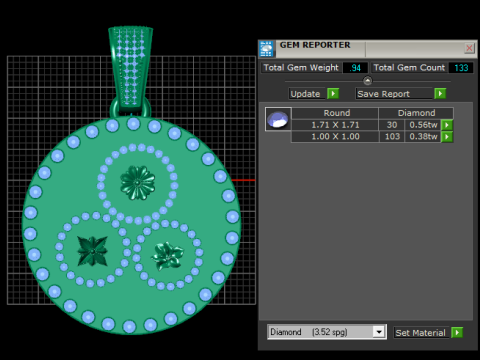Click the 0.38tw weight cell

pos(423,137)
